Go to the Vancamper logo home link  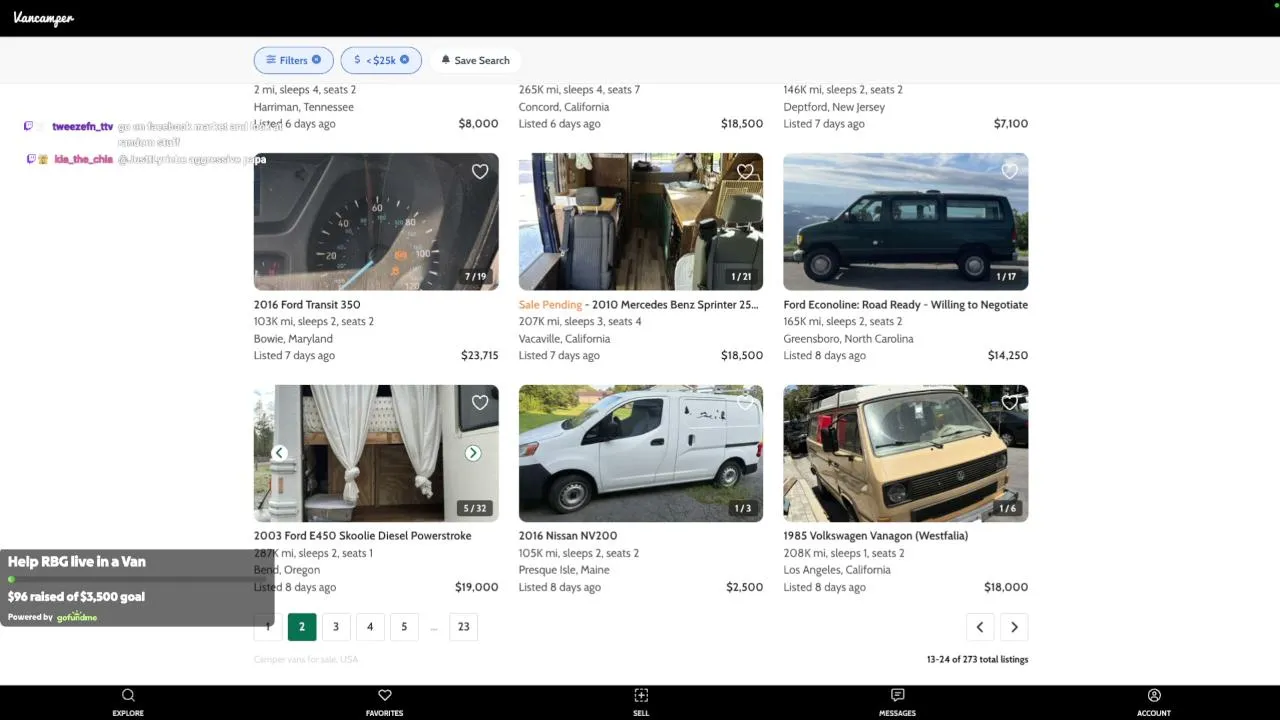[x=44, y=18]
